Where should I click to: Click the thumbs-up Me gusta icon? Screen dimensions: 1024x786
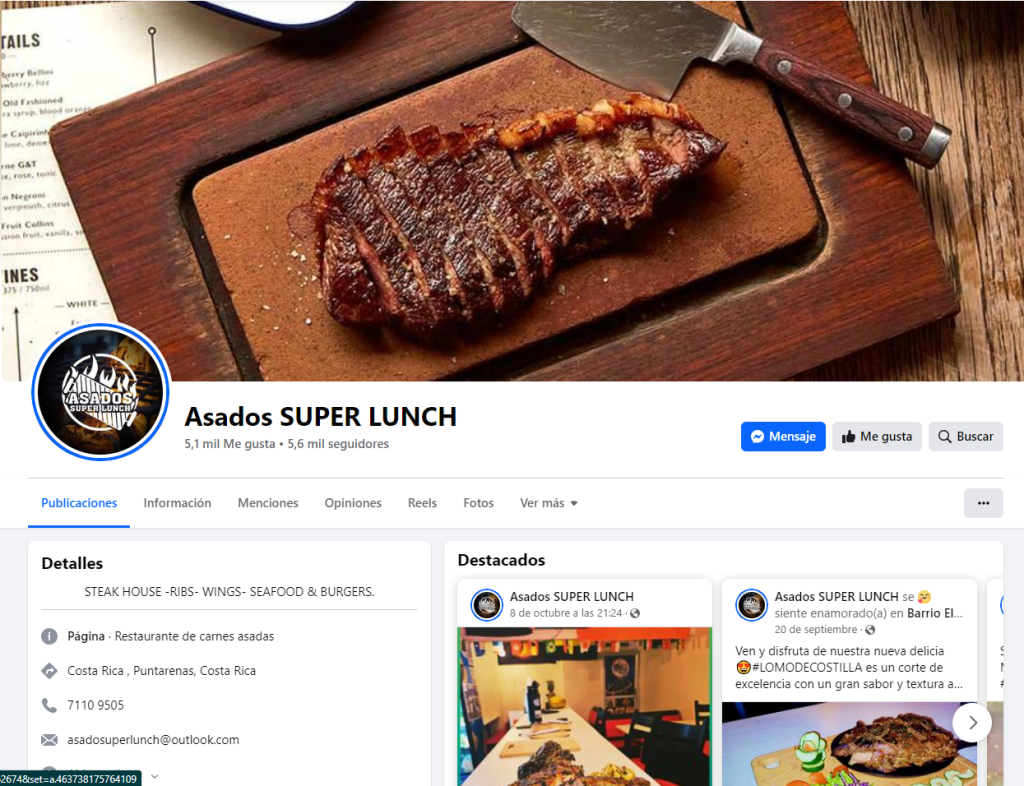pyautogui.click(x=848, y=437)
